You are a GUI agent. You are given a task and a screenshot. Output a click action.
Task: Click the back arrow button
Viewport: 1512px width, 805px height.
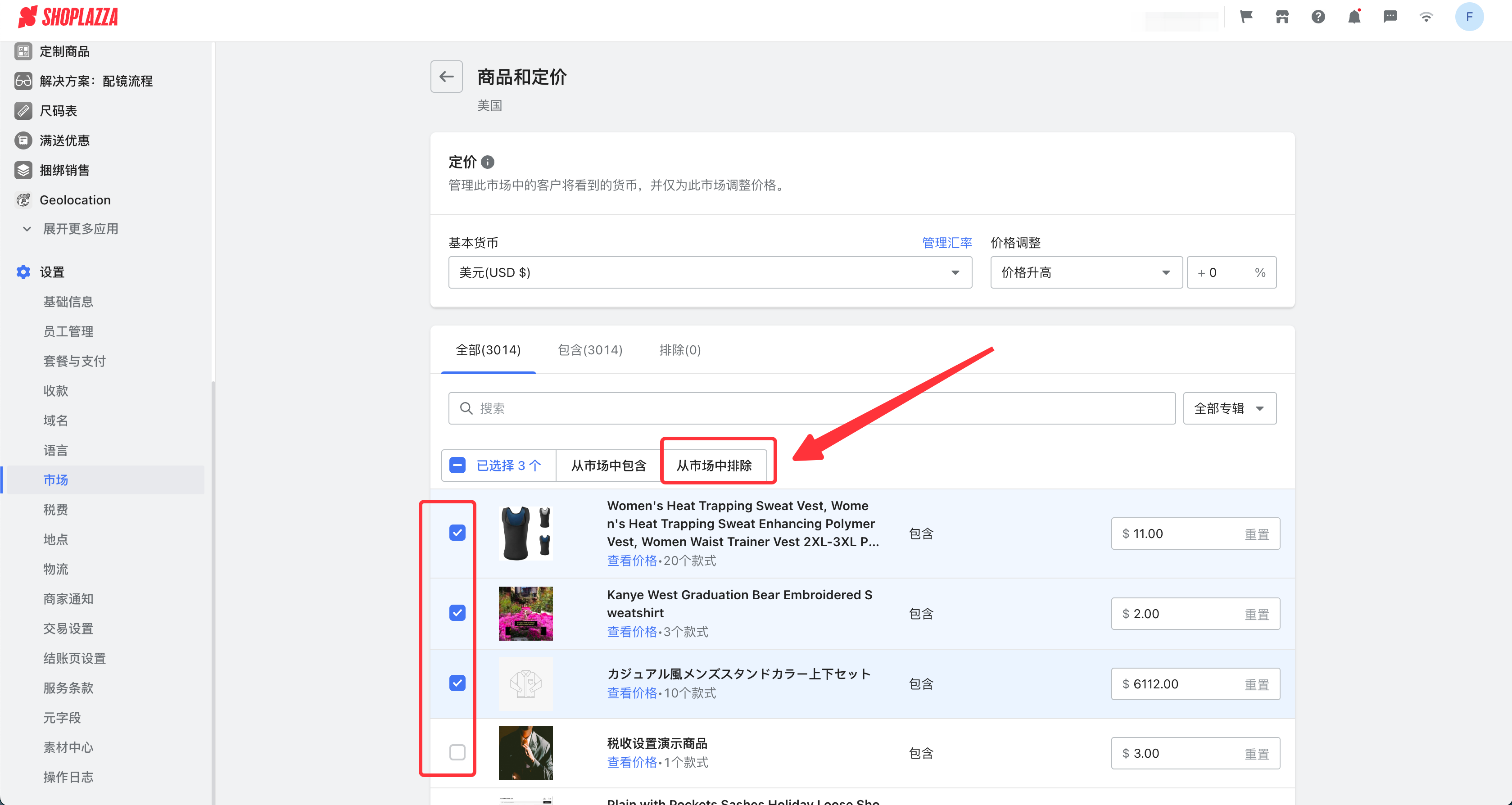click(x=447, y=76)
